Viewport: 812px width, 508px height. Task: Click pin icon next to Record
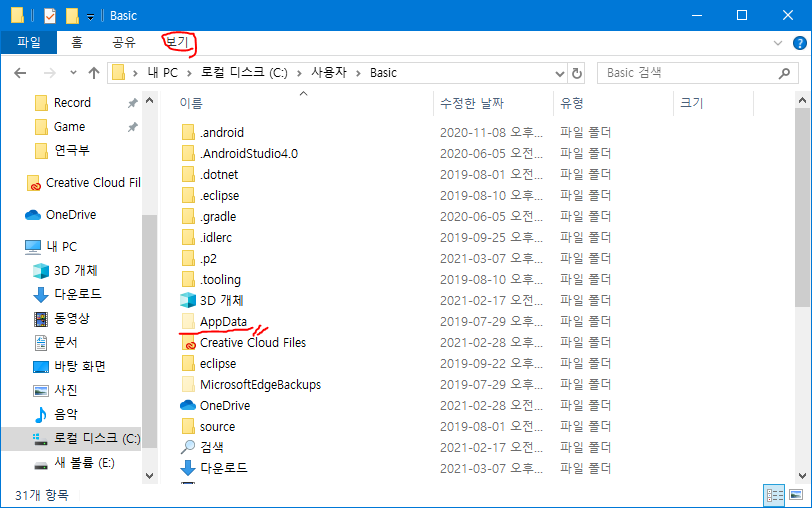133,103
